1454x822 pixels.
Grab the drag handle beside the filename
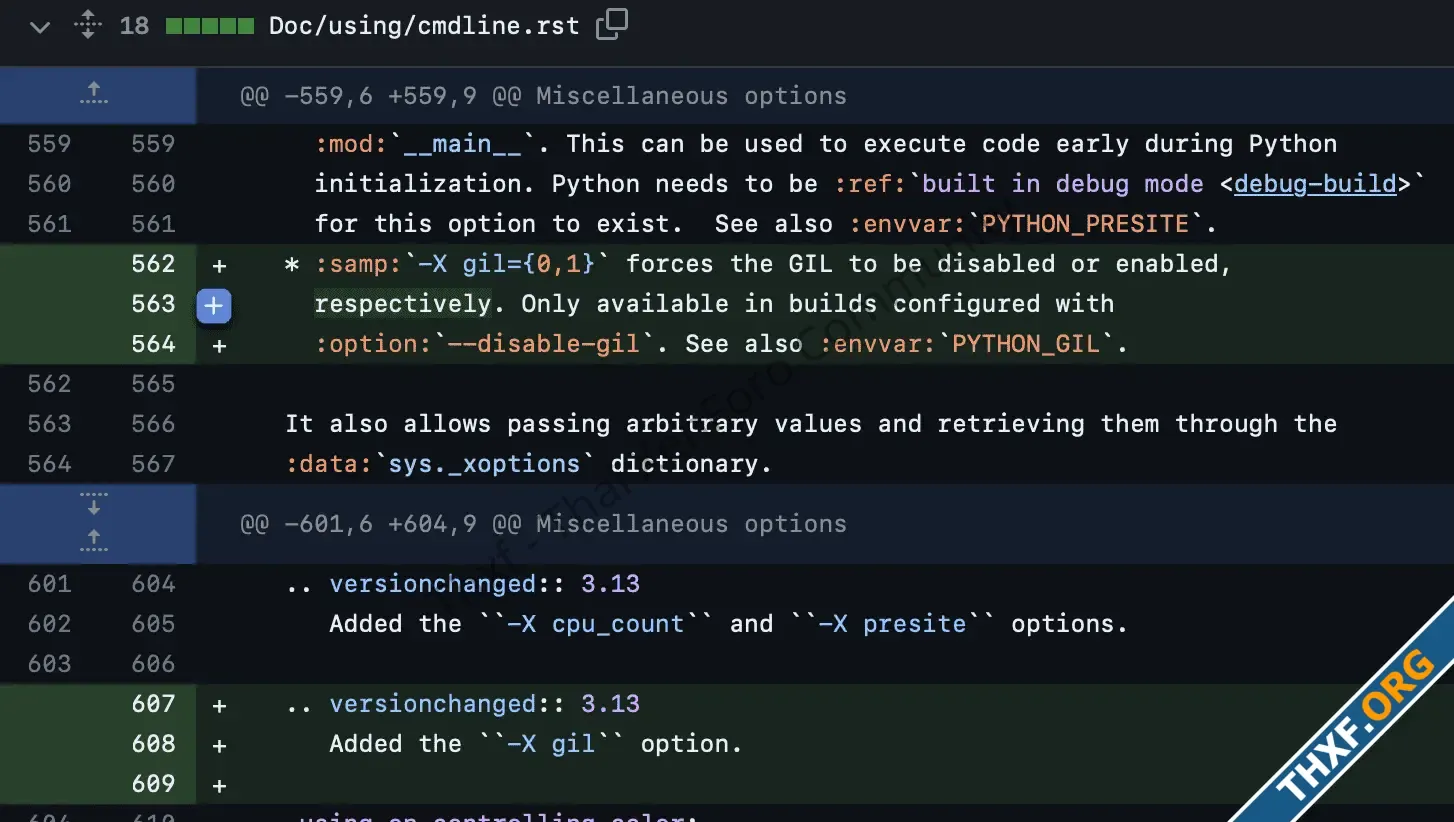pos(88,25)
